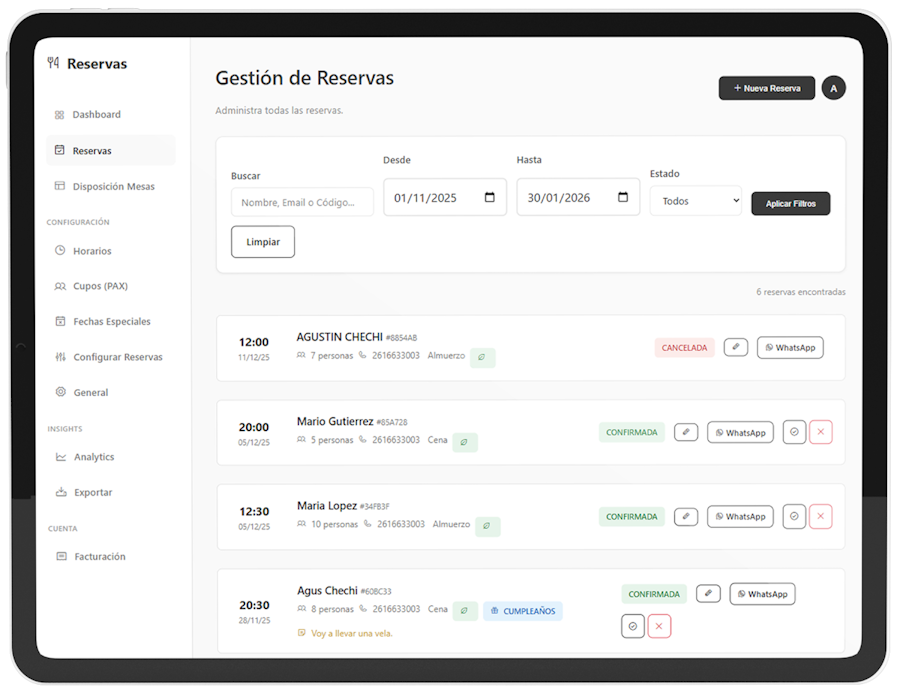The height and width of the screenshot is (690, 900).
Task: Click the edit pencil for AGUSTIN CHECHI
Action: click(735, 347)
